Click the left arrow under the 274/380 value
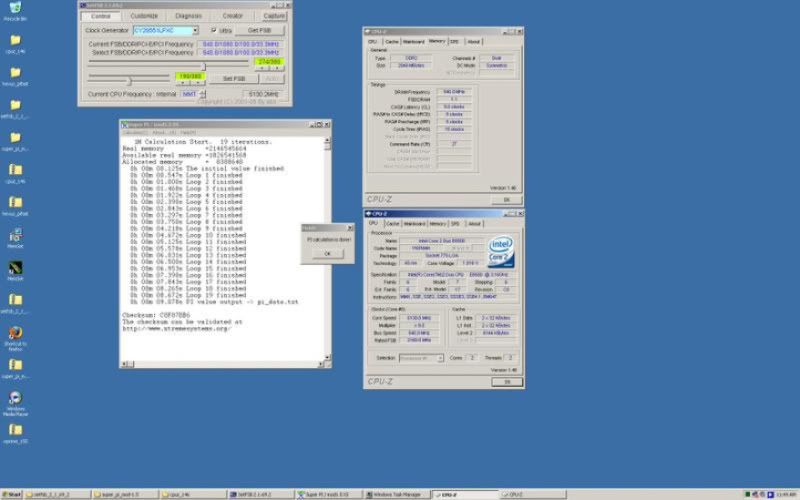This screenshot has height=500, width=800. (262, 68)
